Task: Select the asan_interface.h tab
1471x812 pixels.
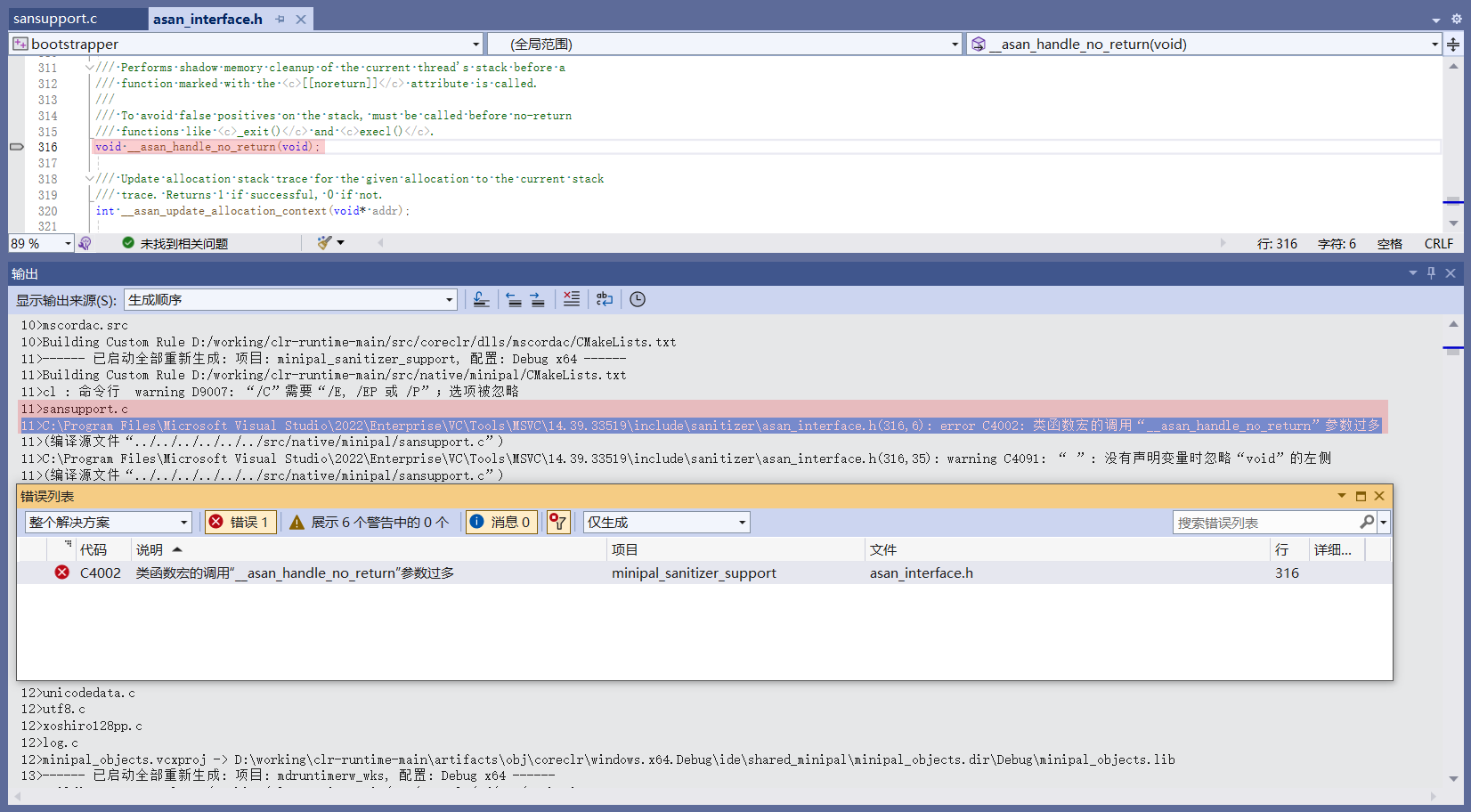Action: click(207, 18)
